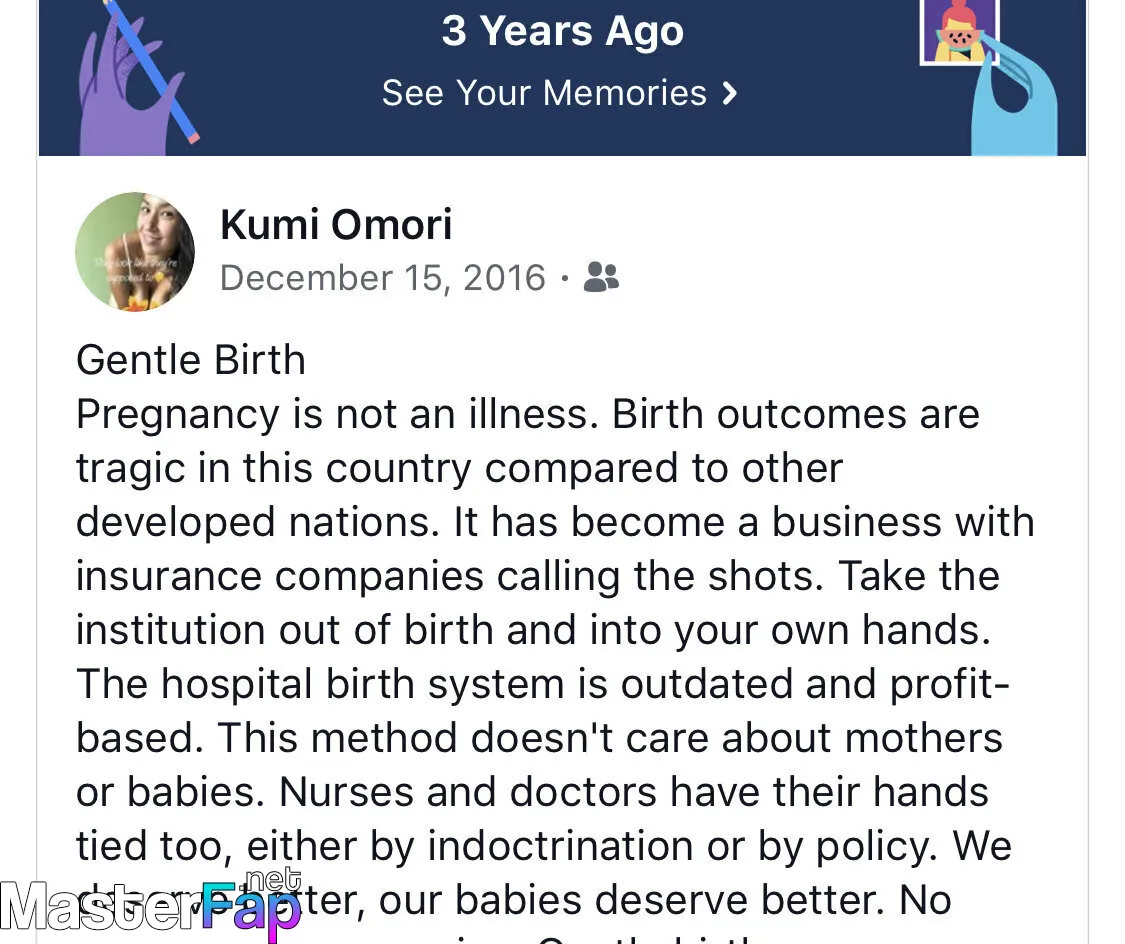1125x944 pixels.
Task: Click the MasterFap.net watermark logo
Action: pos(151,905)
